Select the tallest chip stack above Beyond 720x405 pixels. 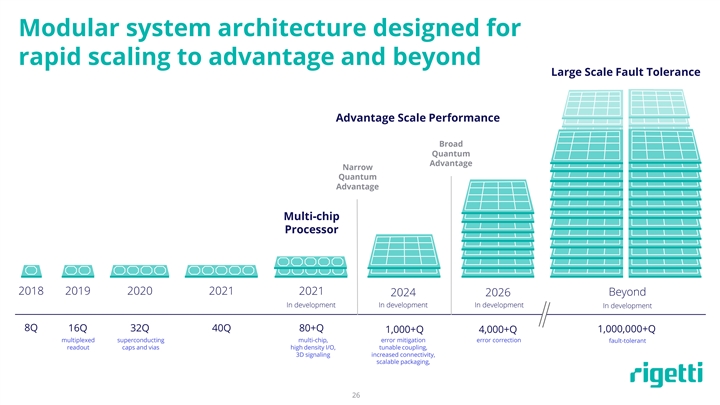(x=629, y=180)
